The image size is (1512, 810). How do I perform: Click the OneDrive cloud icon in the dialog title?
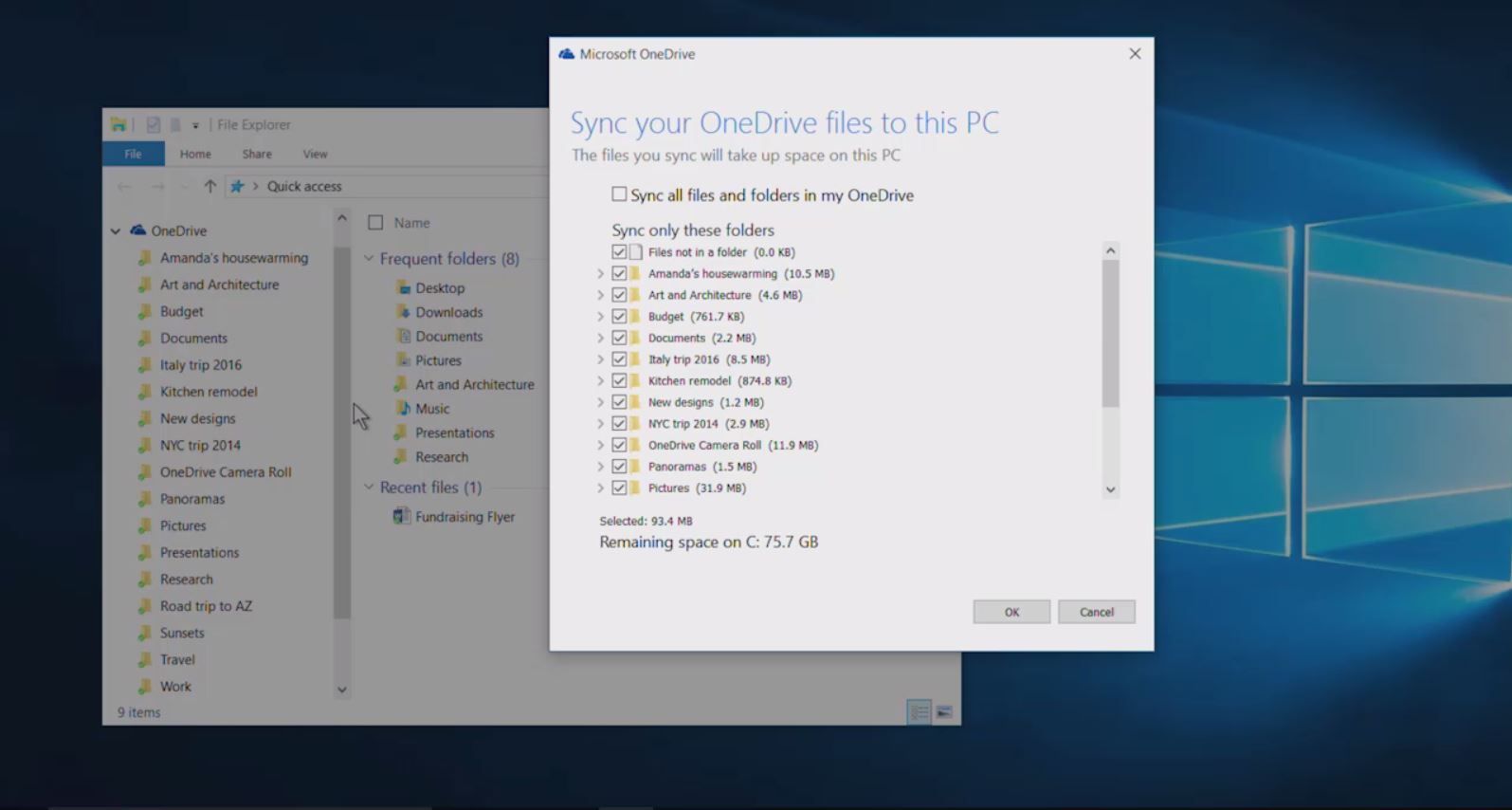pyautogui.click(x=567, y=54)
